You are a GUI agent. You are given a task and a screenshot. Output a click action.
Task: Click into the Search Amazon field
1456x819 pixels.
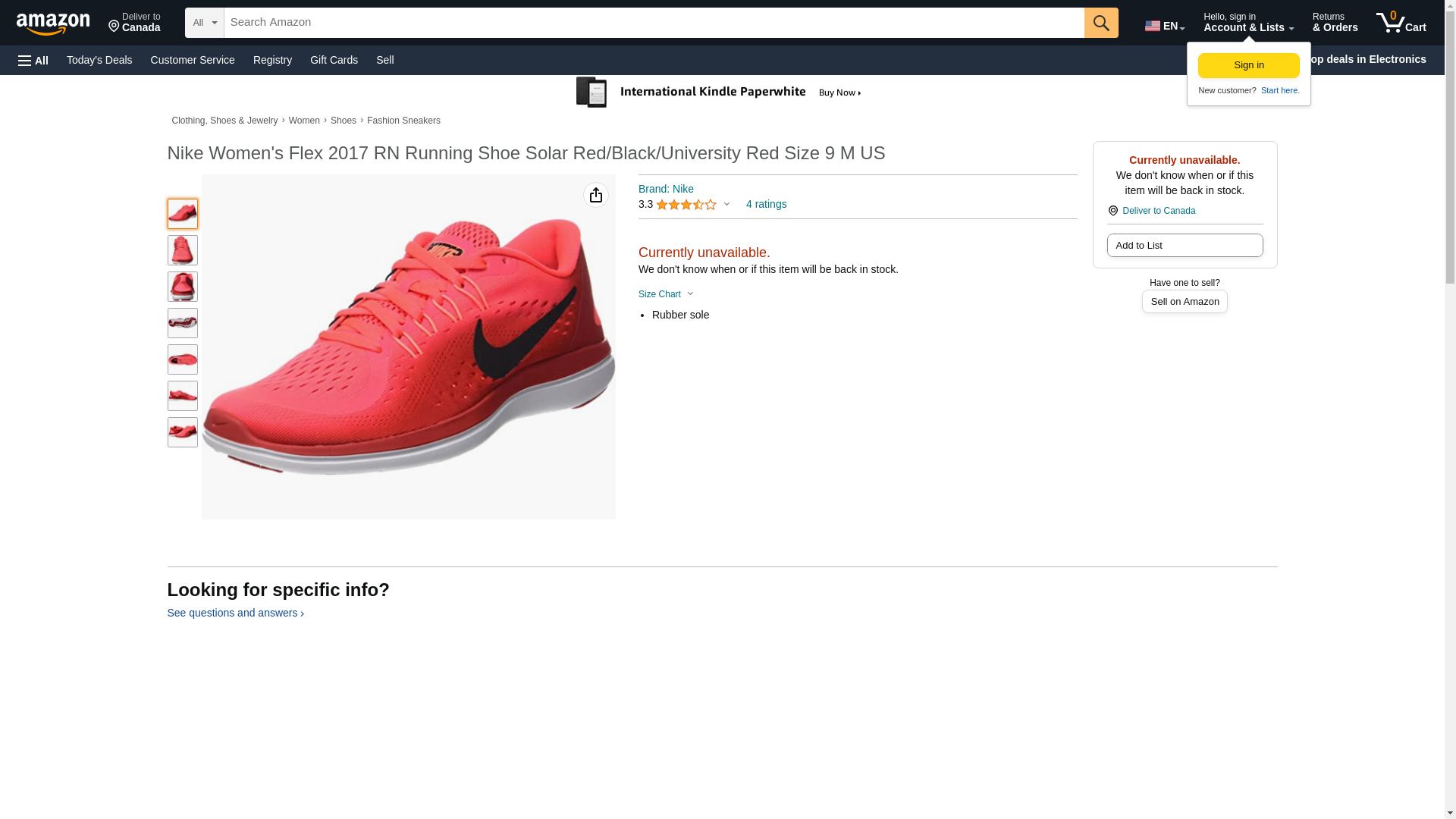point(653,23)
